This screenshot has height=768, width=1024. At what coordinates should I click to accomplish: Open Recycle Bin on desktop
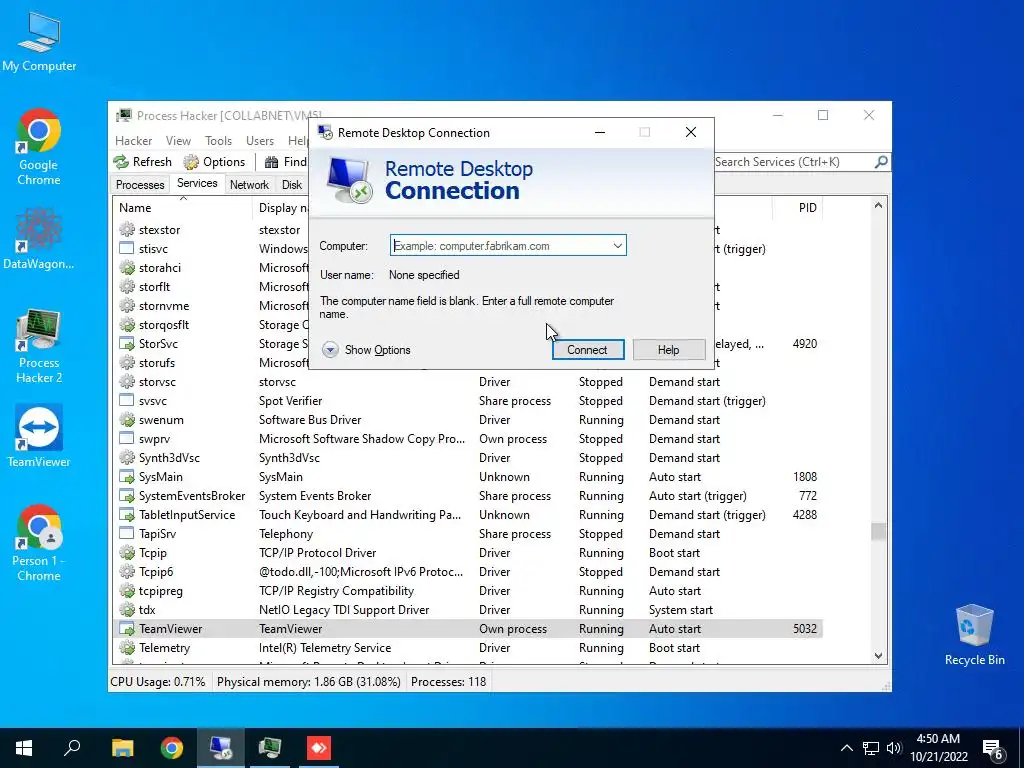click(974, 635)
